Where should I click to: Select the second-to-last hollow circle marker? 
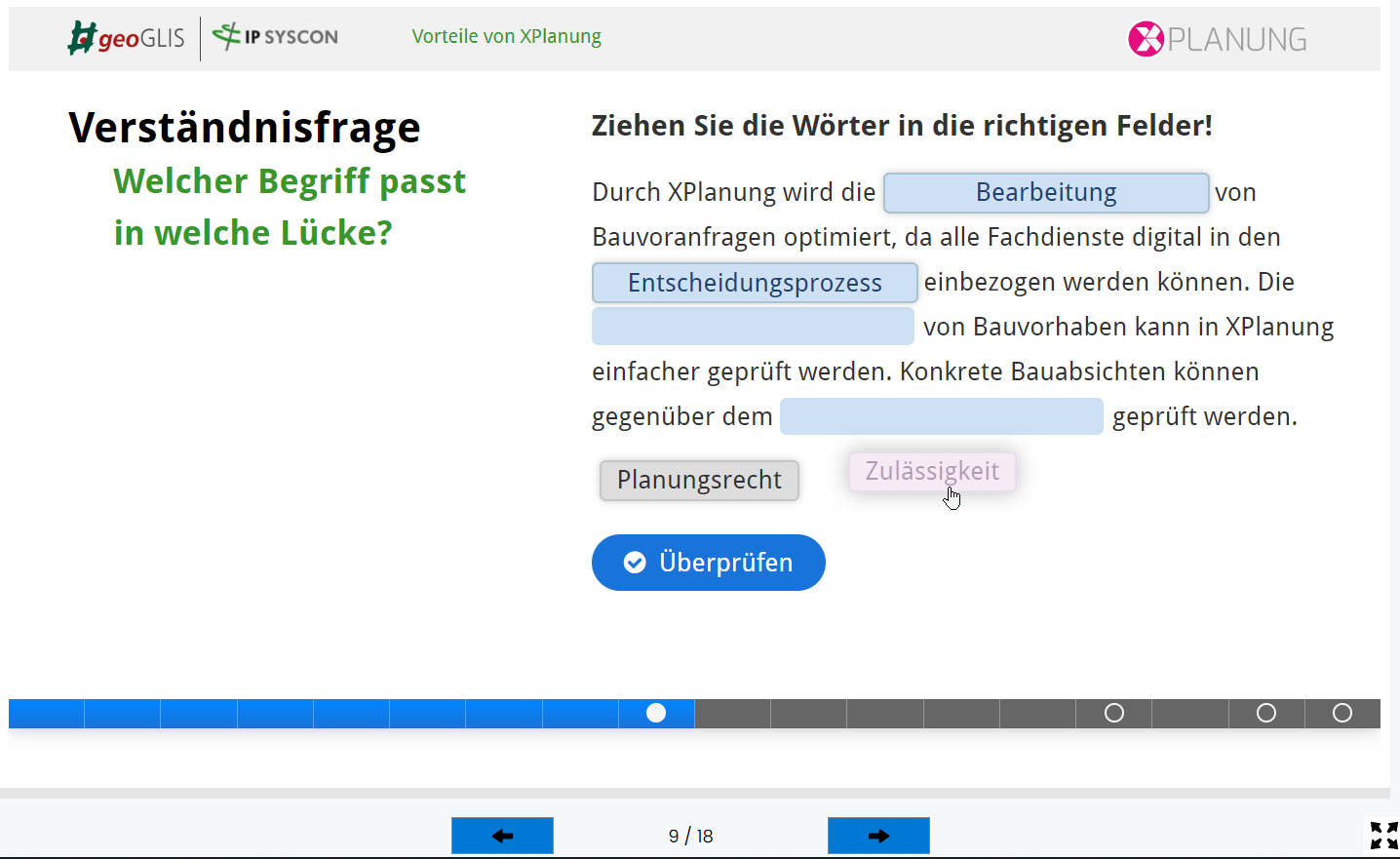tap(1265, 713)
